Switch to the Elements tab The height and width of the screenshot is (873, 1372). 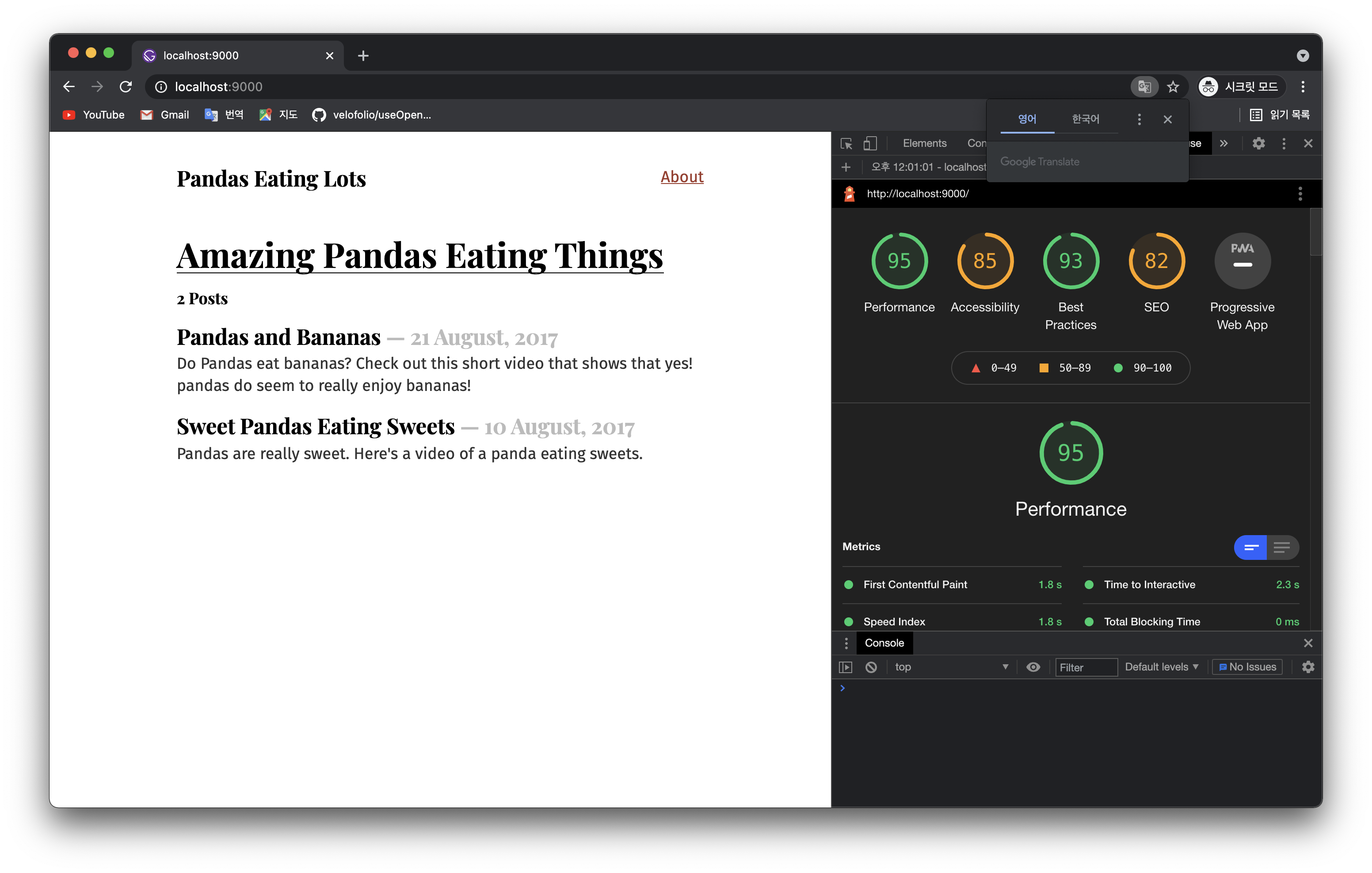pyautogui.click(x=924, y=144)
